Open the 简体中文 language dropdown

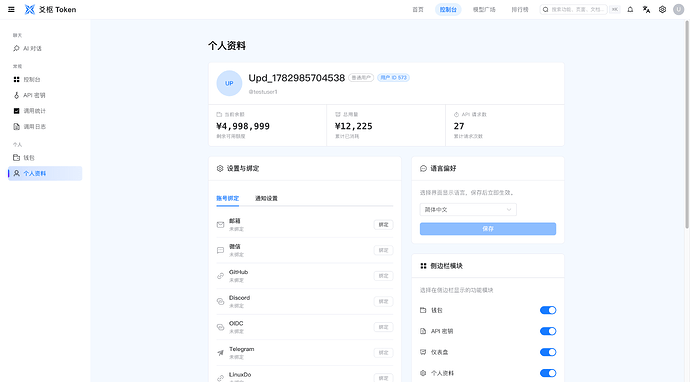[x=468, y=209]
